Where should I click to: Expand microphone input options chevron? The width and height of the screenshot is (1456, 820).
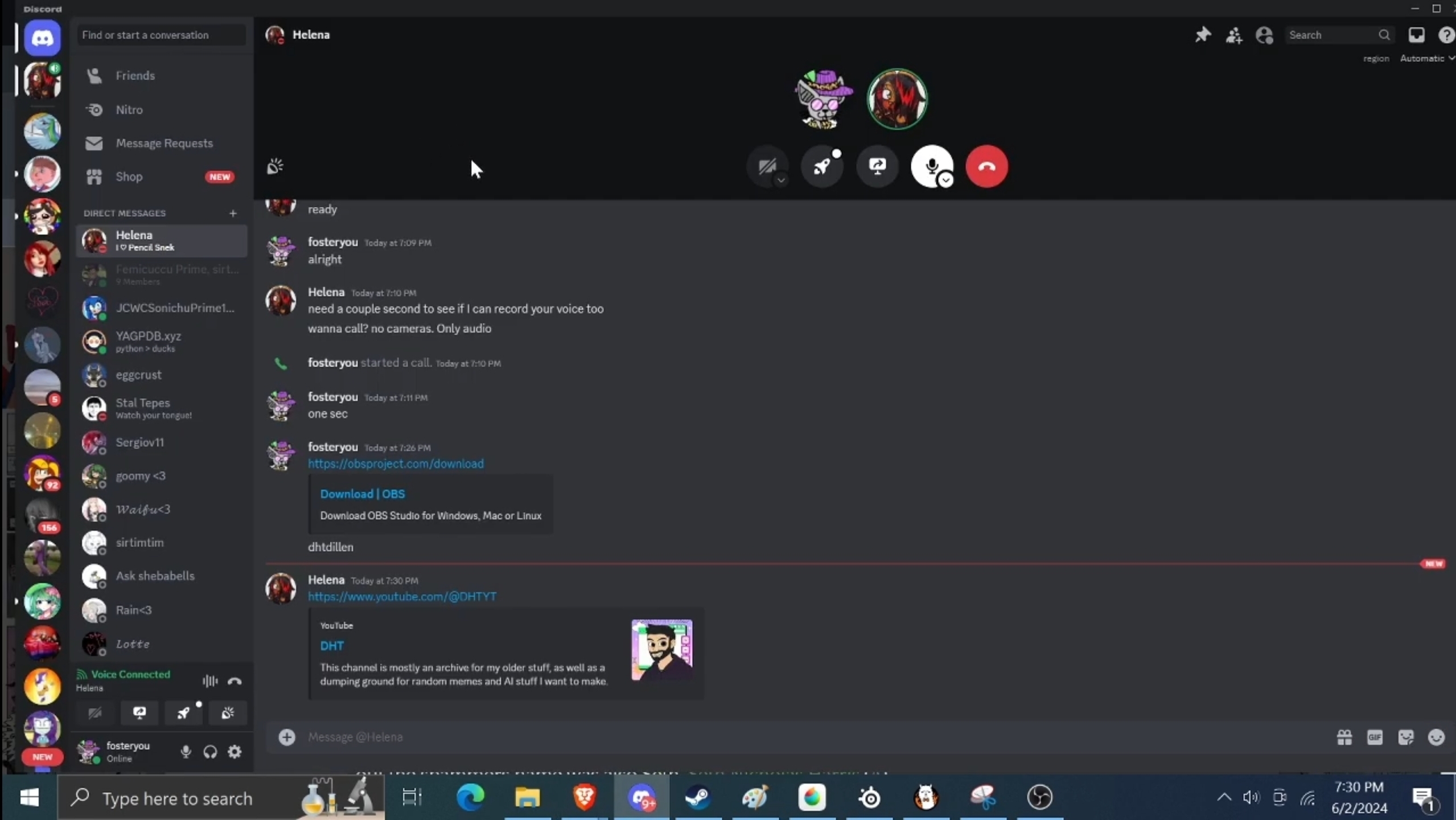point(945,180)
